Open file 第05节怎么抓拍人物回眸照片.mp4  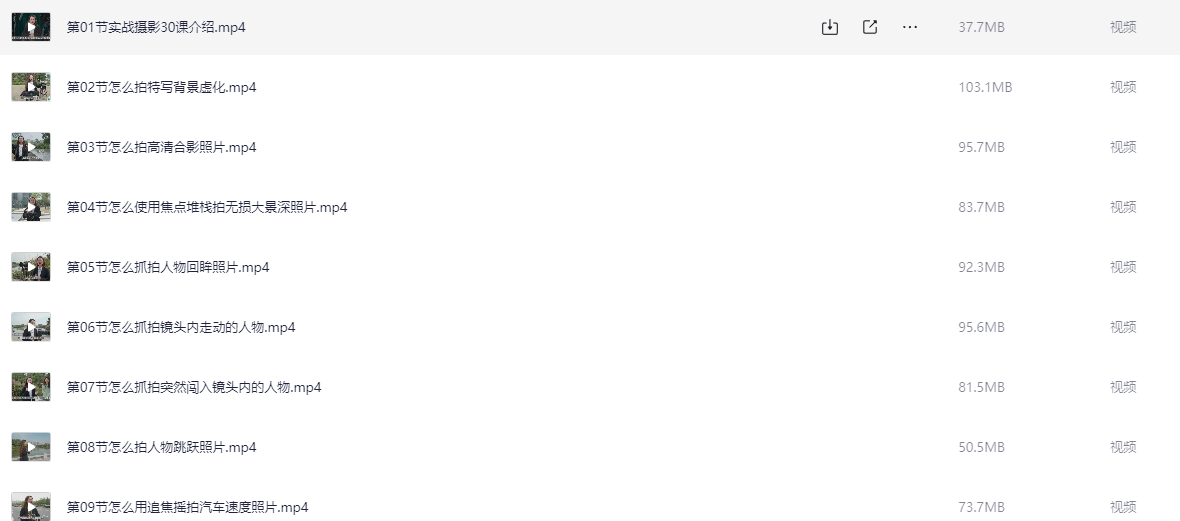(168, 267)
